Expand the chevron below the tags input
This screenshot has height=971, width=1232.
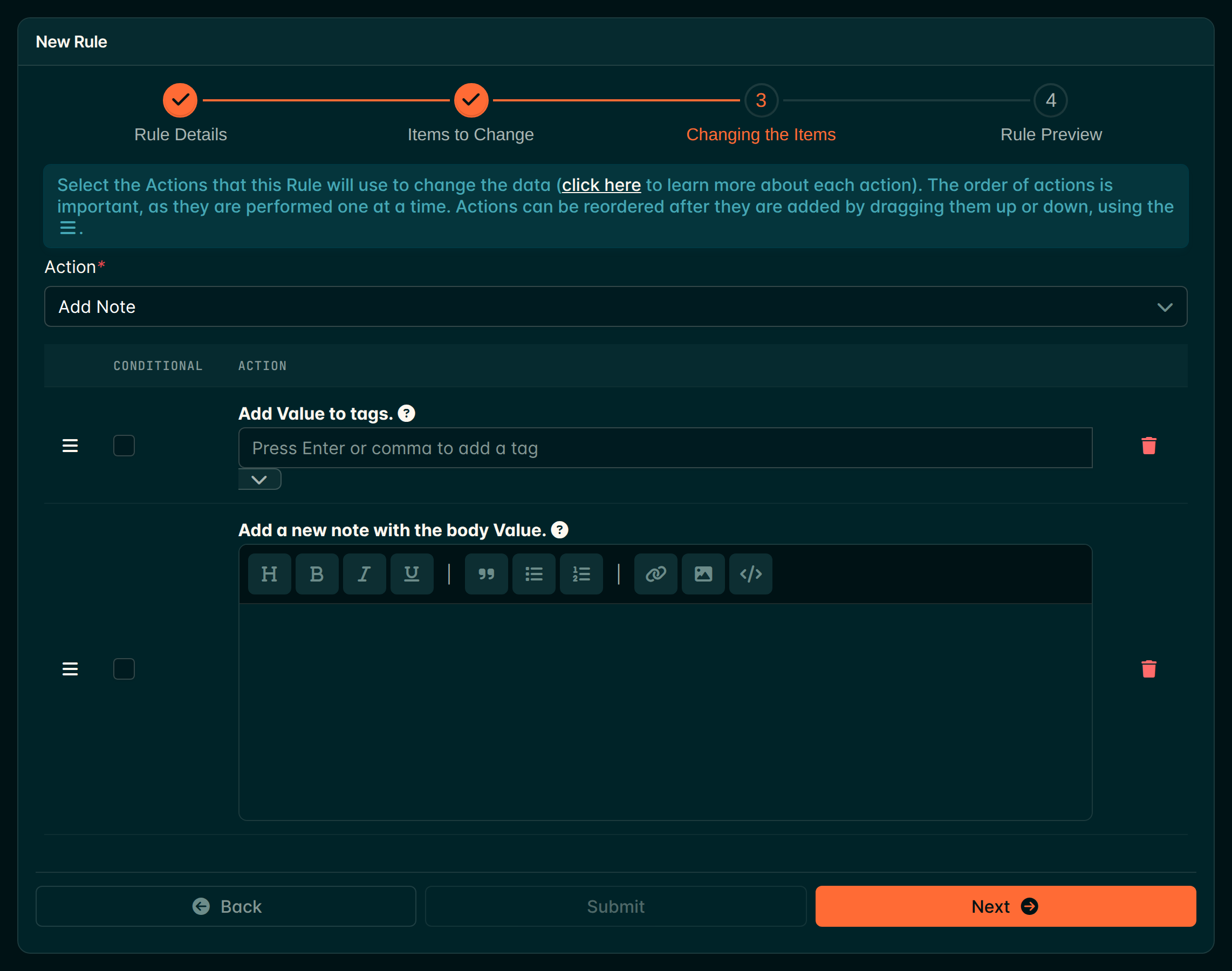point(259,479)
